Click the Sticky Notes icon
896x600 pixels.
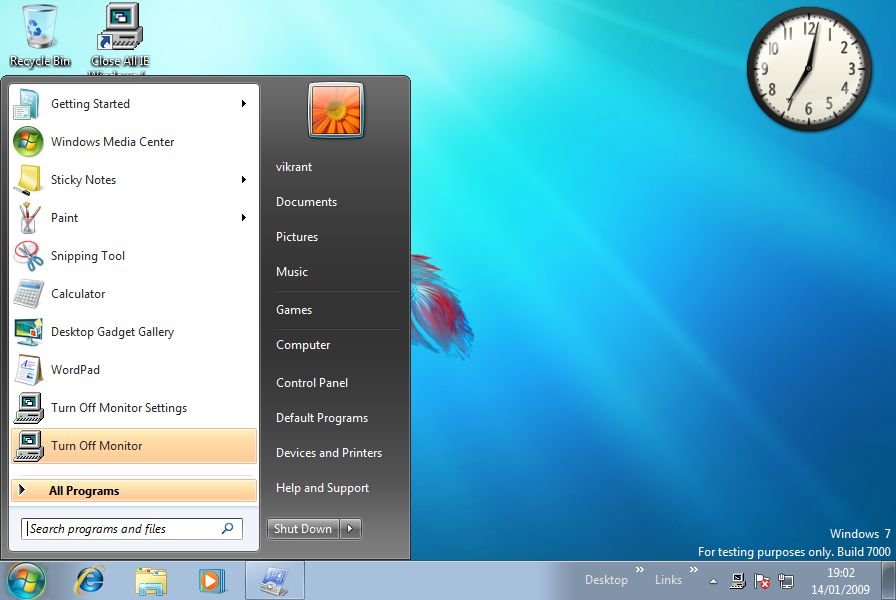(28, 179)
